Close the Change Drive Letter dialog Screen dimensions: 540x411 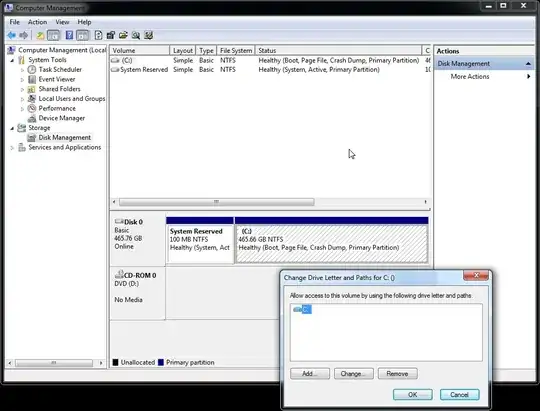coord(476,275)
